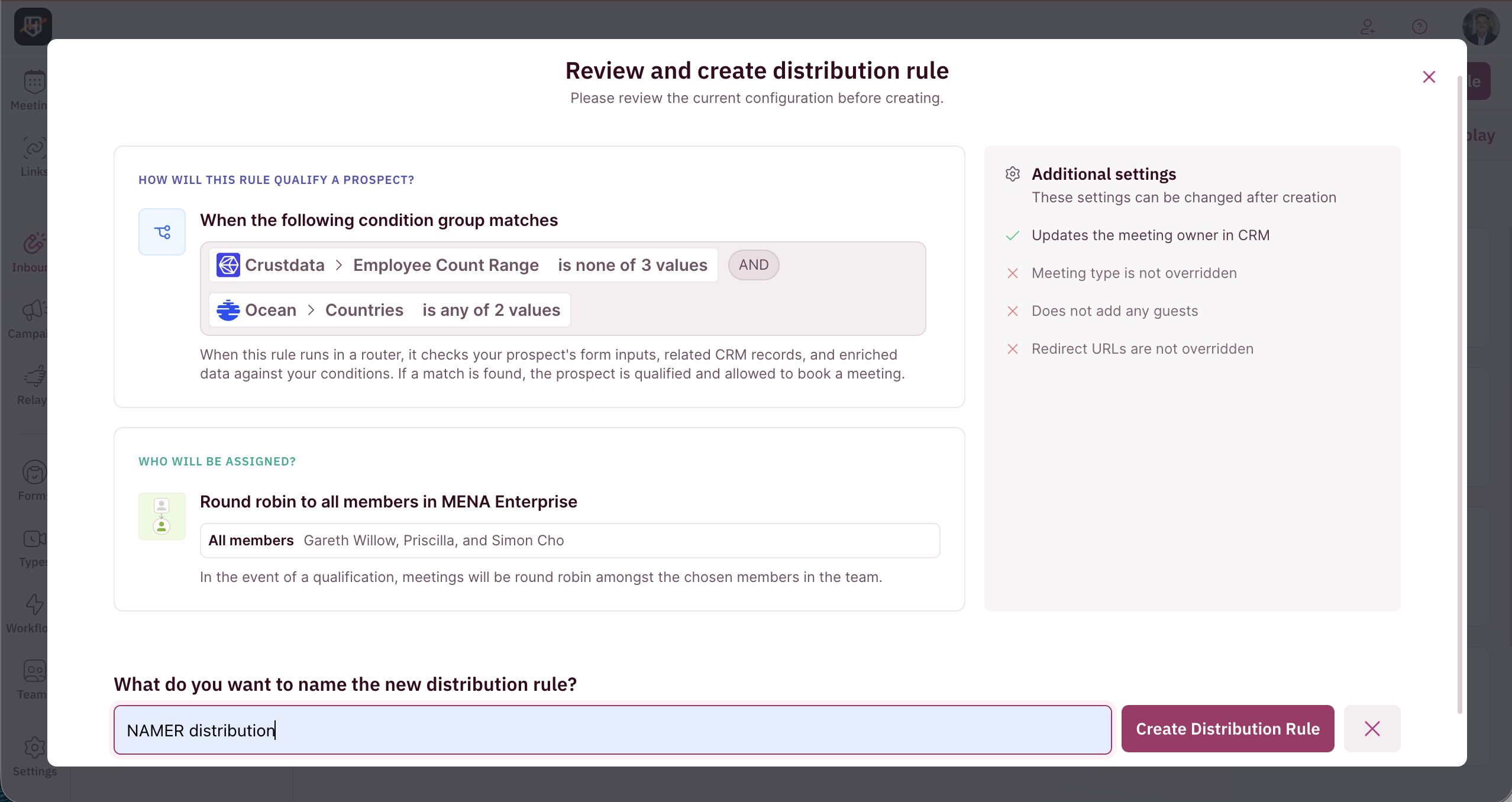The image size is (1512, 802).
Task: Click 'Updates the meeting owner in CRM' text
Action: coord(1151,235)
